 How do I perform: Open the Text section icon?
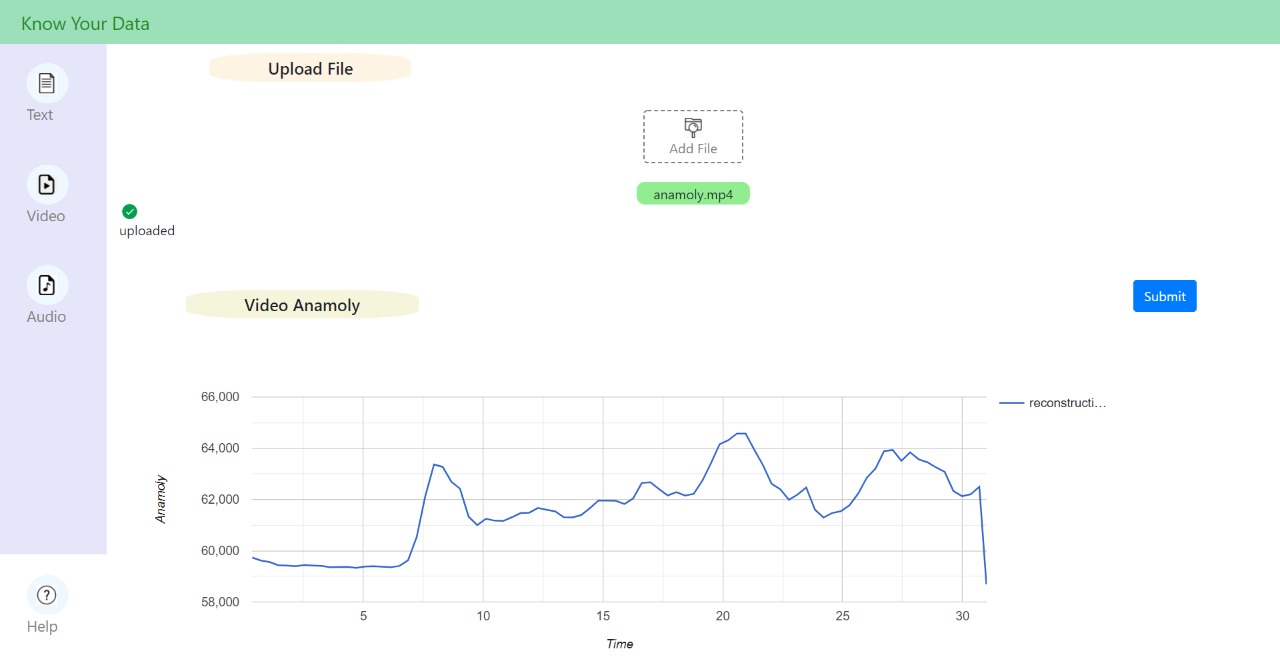[x=47, y=83]
